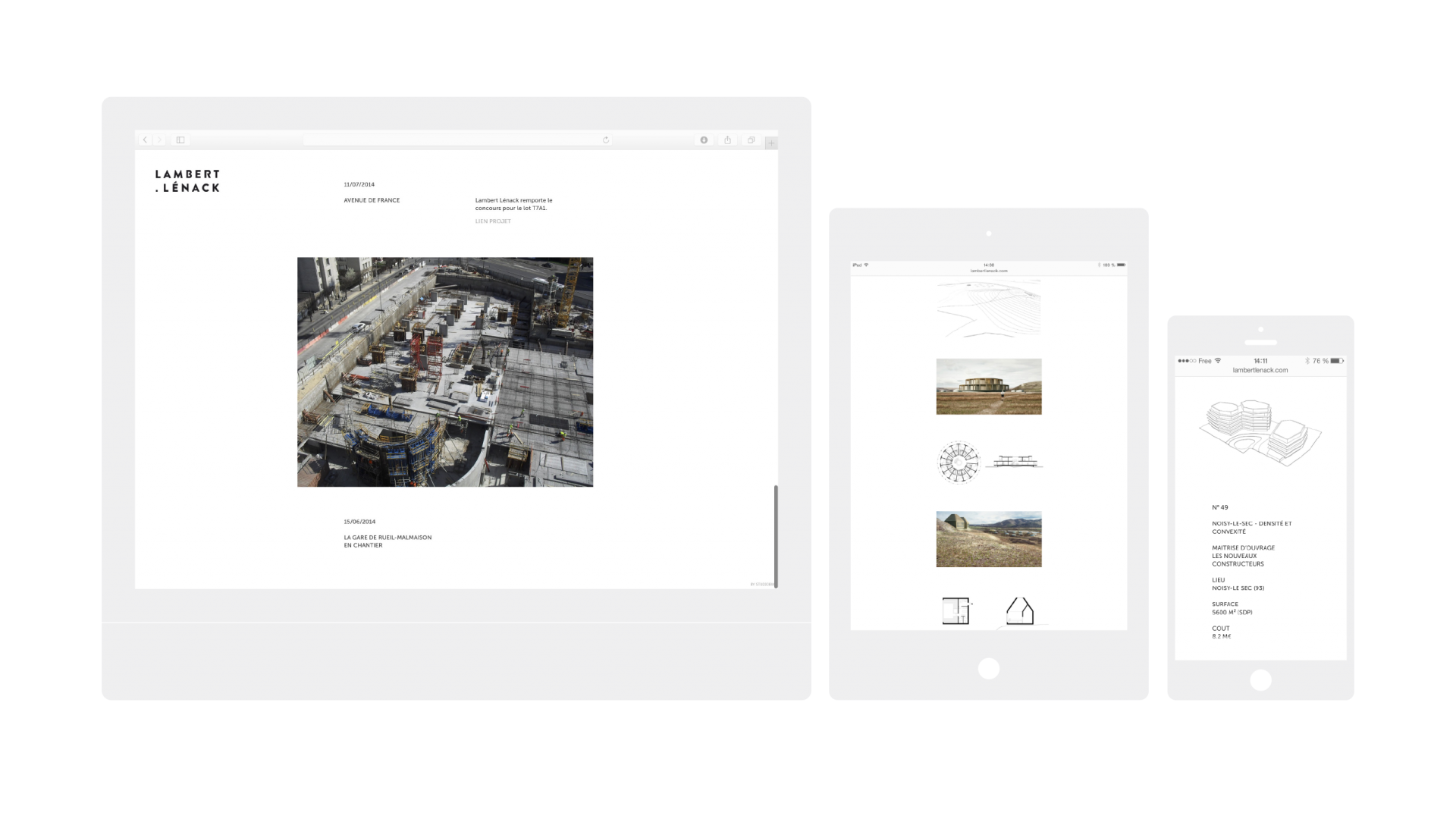Click the share icon in browser toolbar
This screenshot has width=1456, height=828.
(x=727, y=140)
